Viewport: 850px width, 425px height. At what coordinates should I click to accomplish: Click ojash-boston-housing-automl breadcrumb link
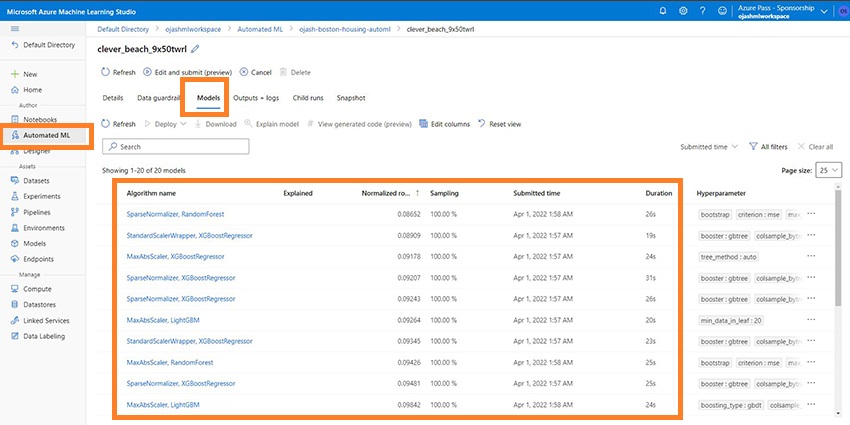[x=345, y=29]
